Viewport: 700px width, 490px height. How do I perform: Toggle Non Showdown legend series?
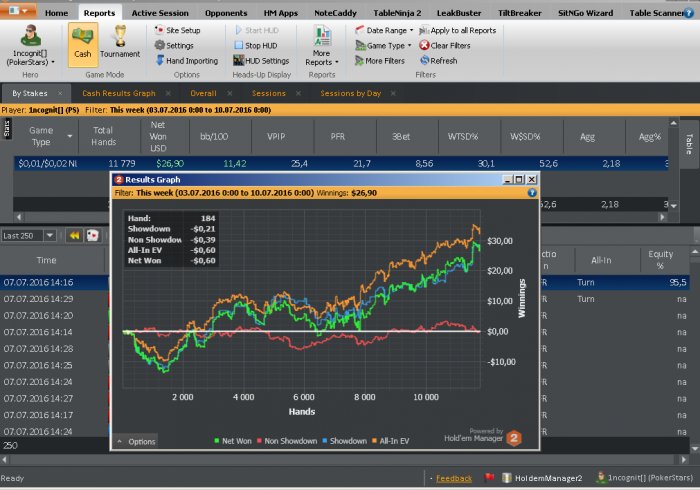[287, 441]
